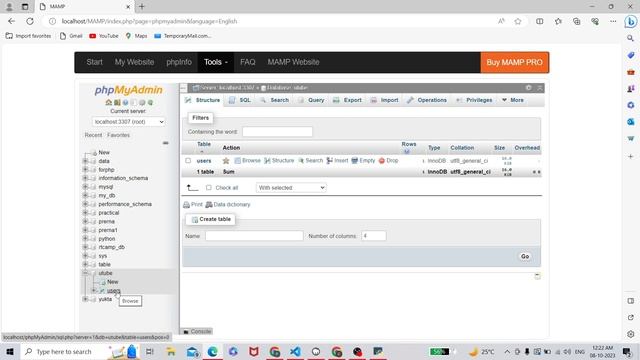This screenshot has height=360, width=640.
Task: Click Favorites in the navigation panel
Action: coord(118,135)
